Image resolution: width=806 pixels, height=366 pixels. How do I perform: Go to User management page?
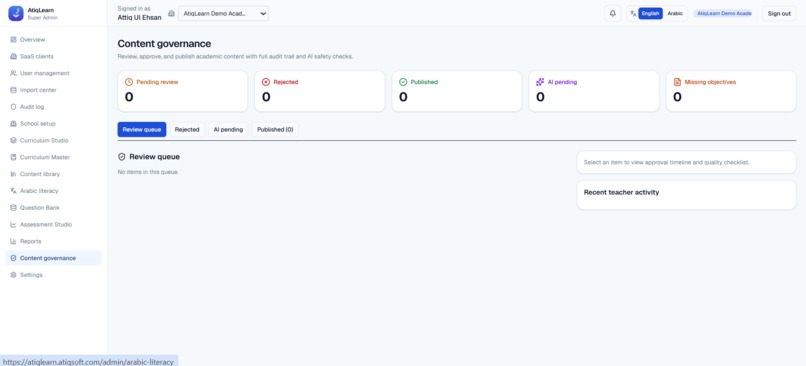[x=53, y=73]
